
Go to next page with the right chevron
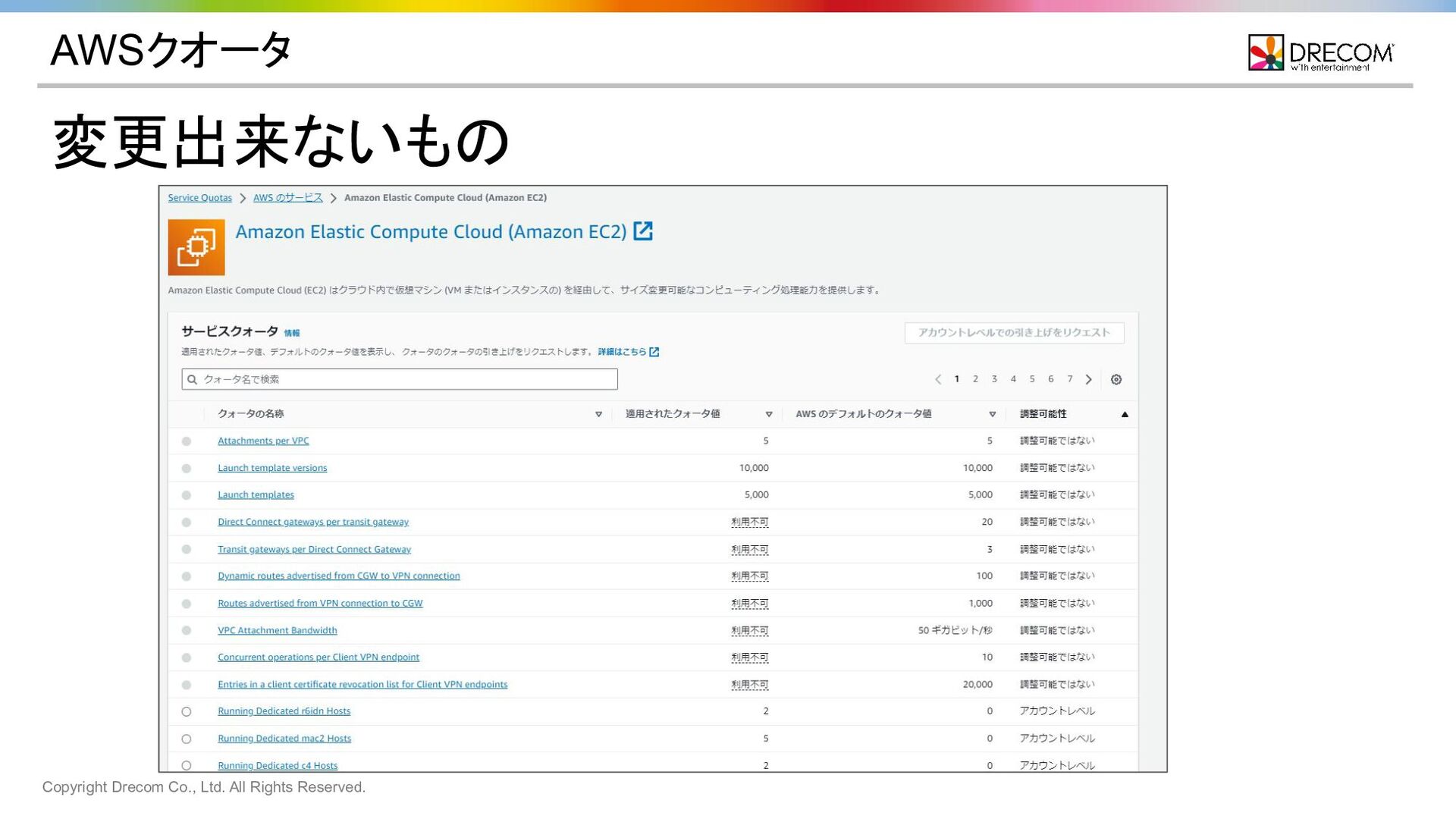pos(1089,379)
